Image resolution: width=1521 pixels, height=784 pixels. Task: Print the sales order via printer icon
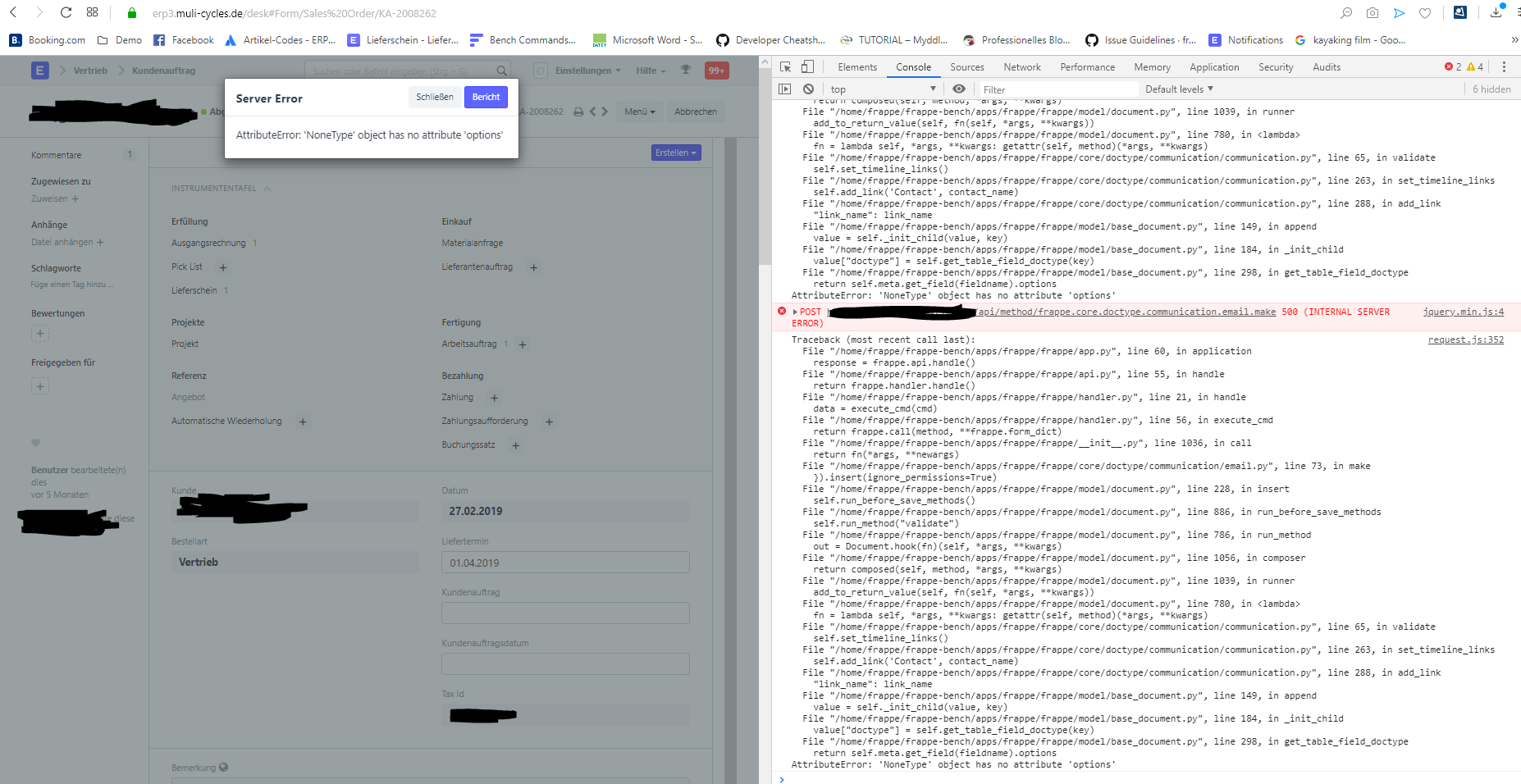579,111
